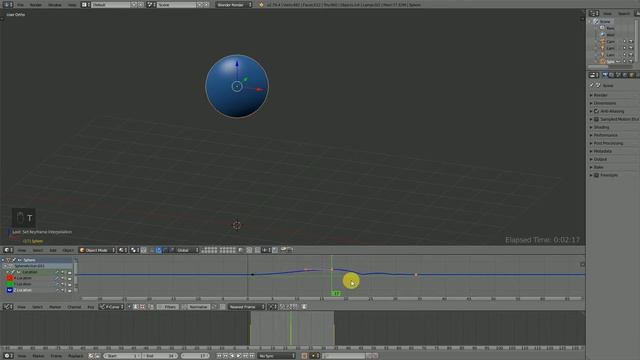Expand the Anti-Aliasing panel
The height and width of the screenshot is (360, 640).
point(591,111)
